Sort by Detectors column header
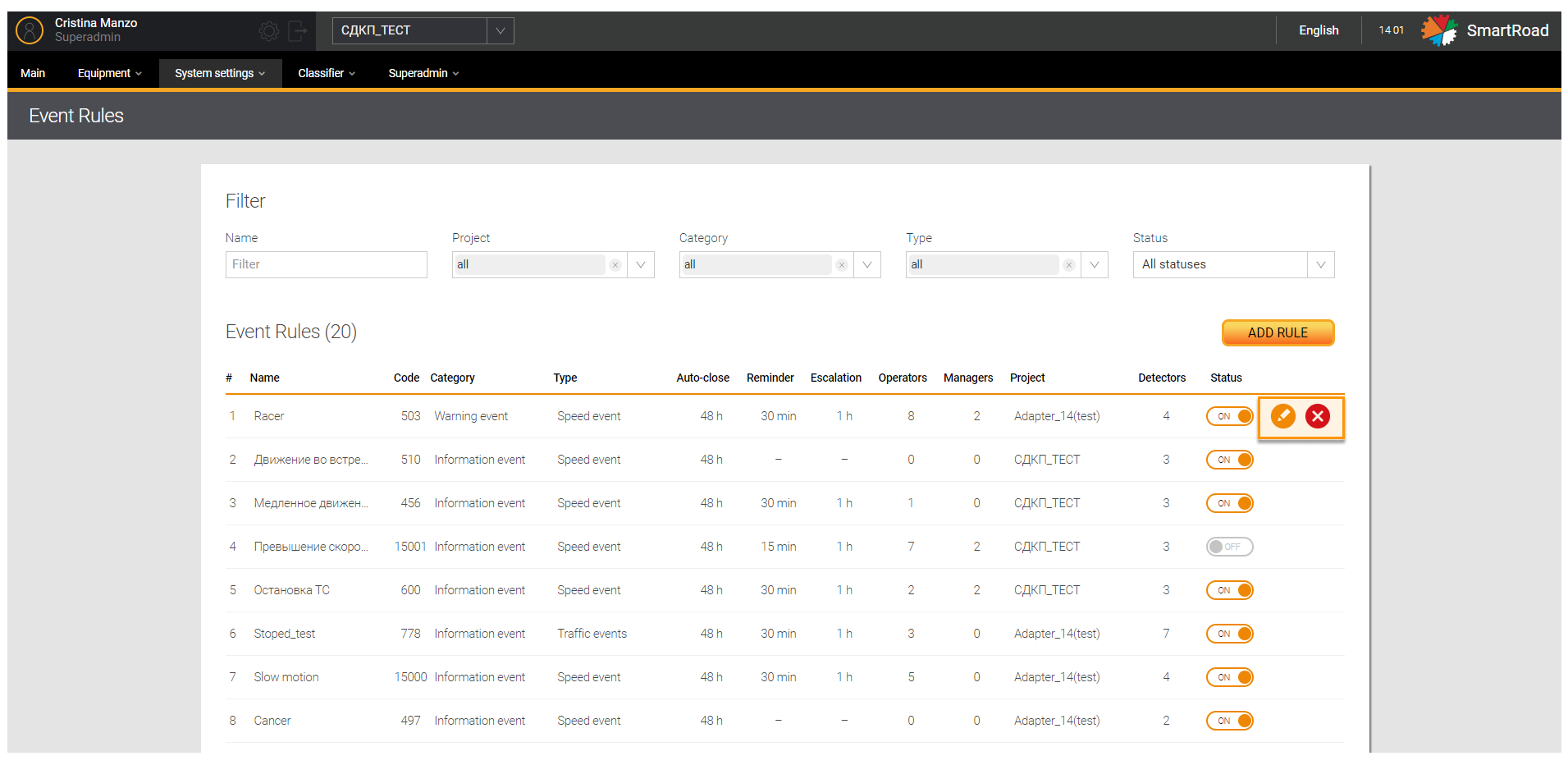Viewport: 1568px width, 765px height. point(1162,378)
